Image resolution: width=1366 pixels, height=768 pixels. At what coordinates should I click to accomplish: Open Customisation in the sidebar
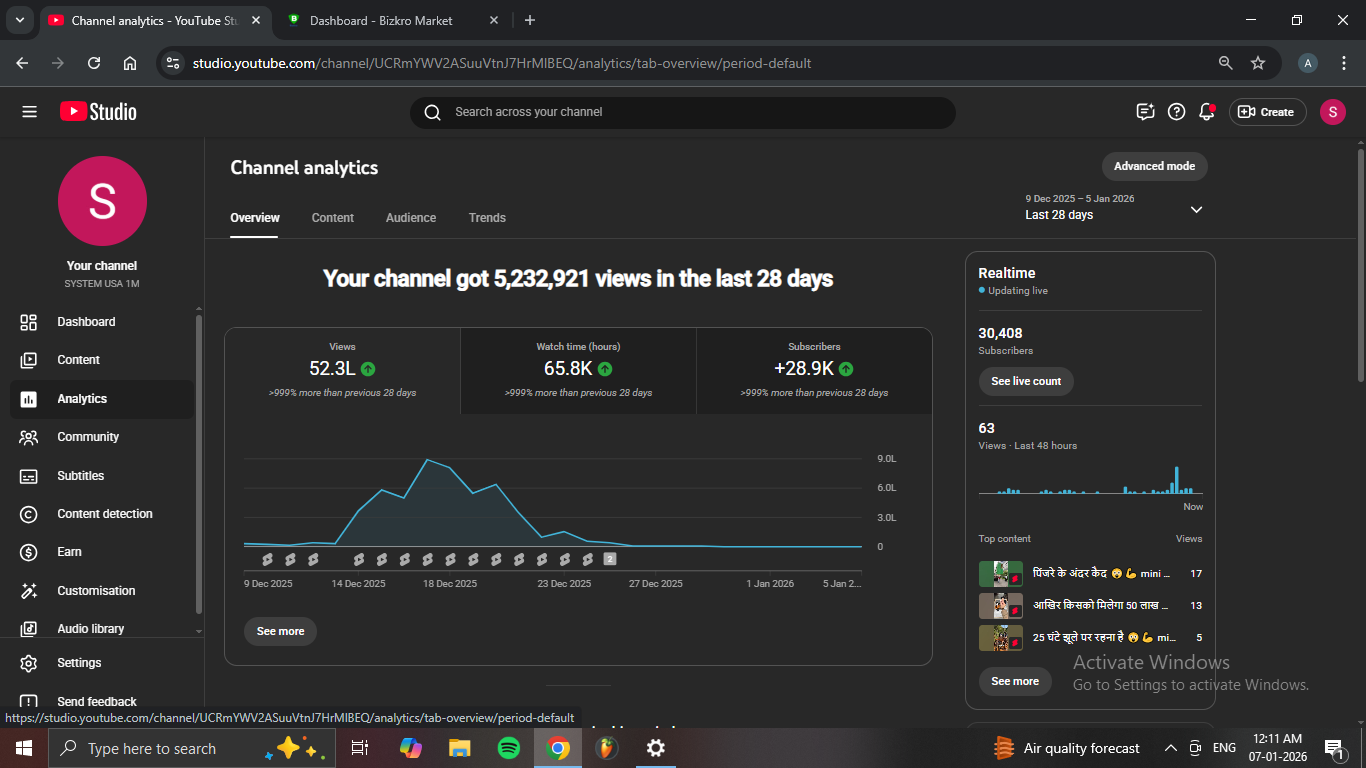tap(96, 591)
